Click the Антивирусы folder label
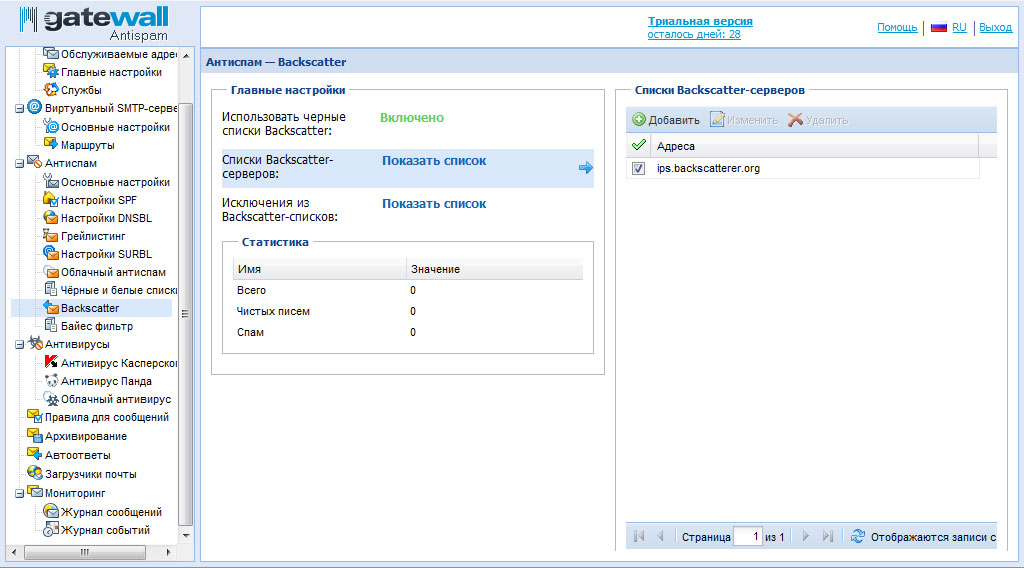1024x568 pixels. coord(77,344)
